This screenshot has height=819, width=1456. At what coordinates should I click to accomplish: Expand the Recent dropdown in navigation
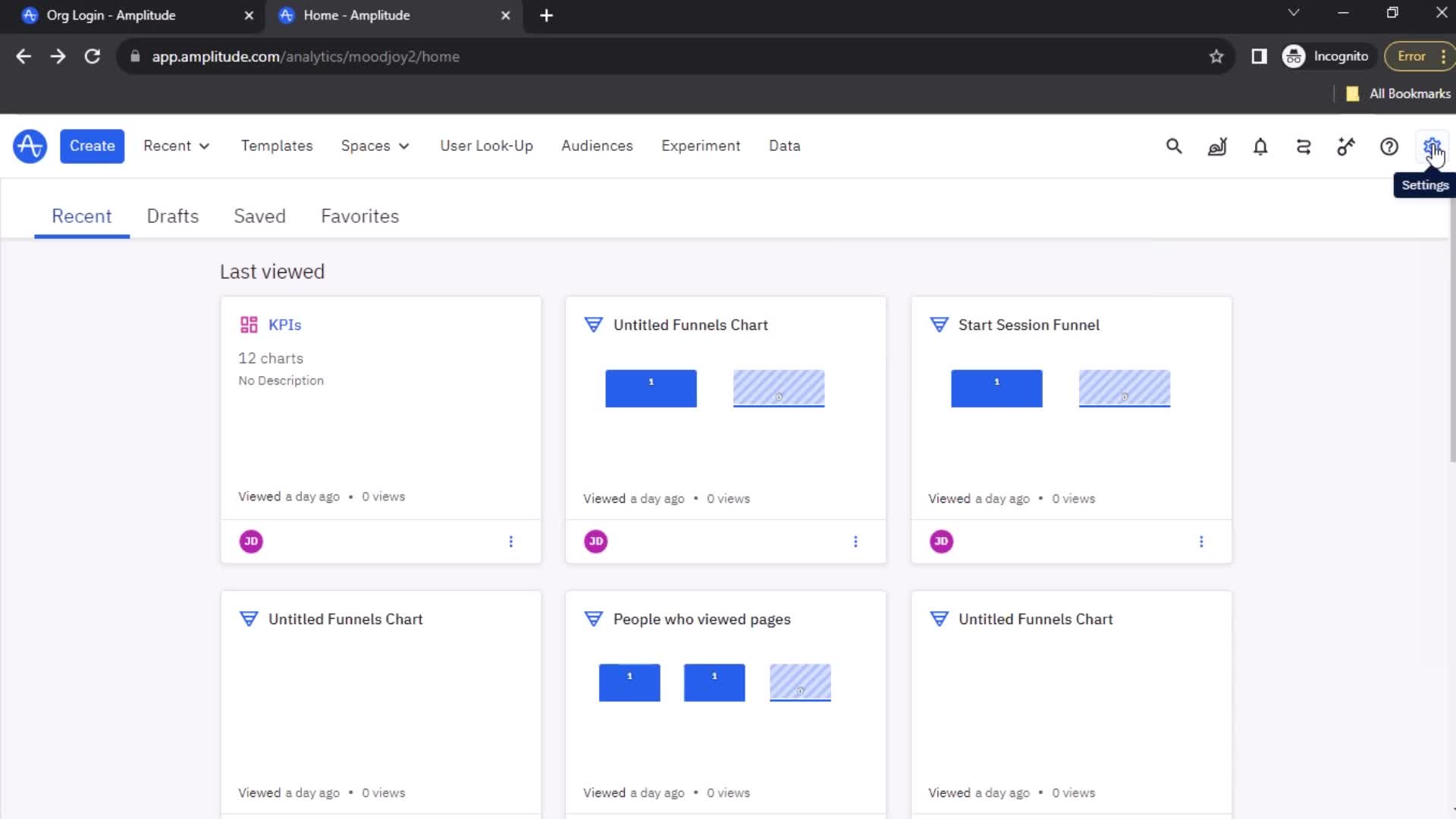(x=176, y=146)
